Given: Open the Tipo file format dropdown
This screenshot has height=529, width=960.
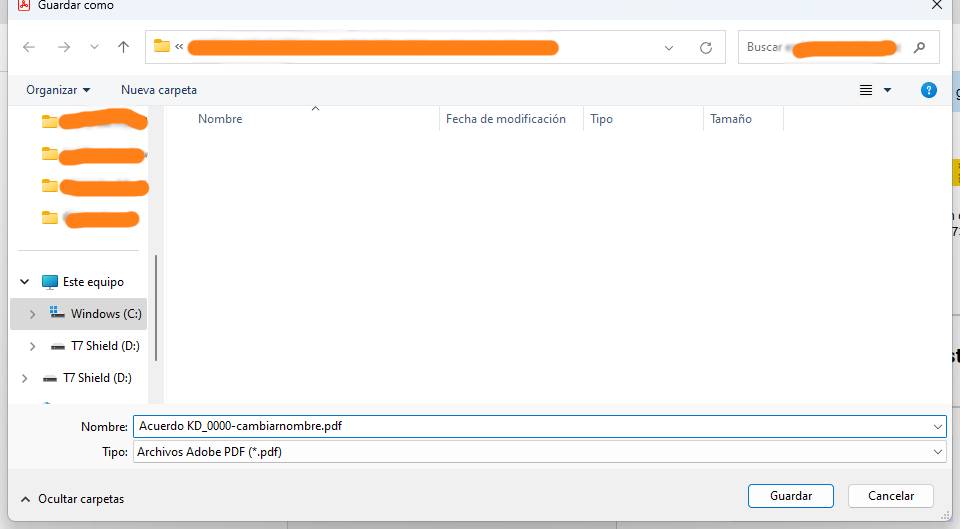Looking at the screenshot, I should pyautogui.click(x=937, y=452).
